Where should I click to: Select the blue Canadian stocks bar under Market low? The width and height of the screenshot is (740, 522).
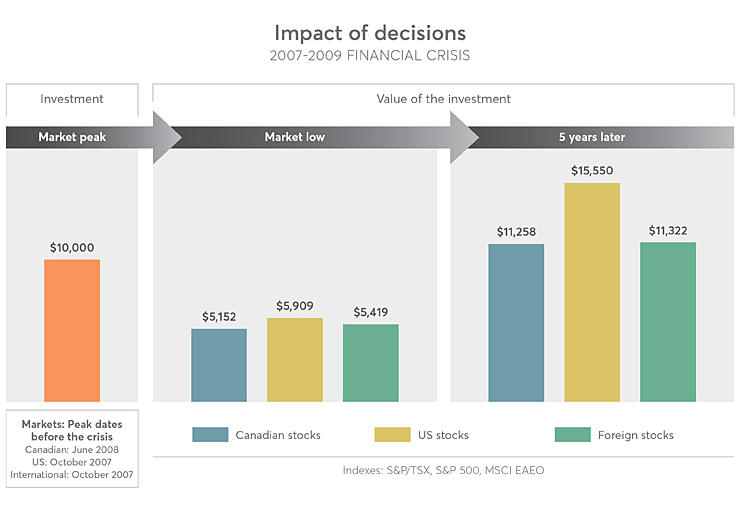[219, 365]
